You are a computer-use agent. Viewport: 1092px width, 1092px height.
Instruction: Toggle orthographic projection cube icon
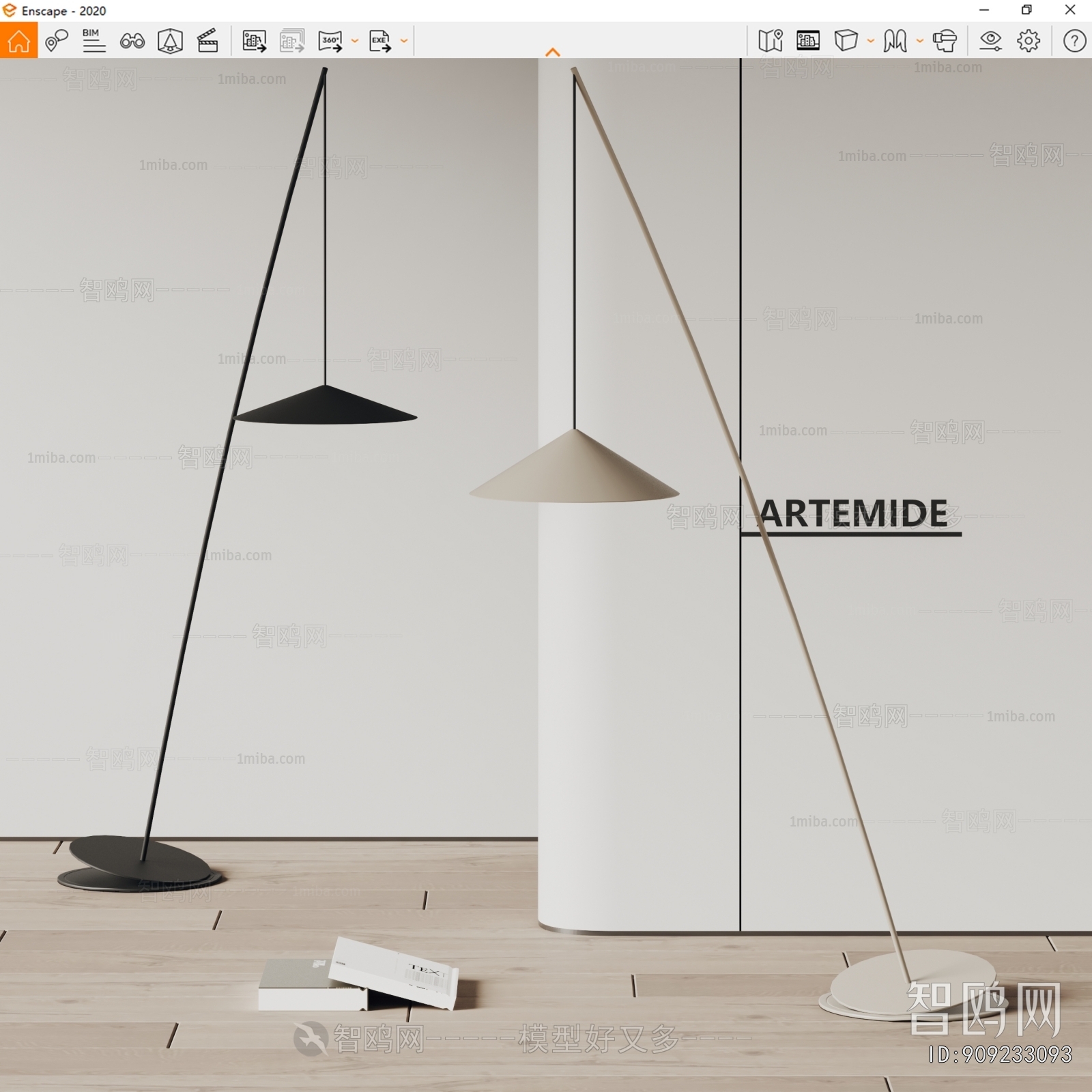click(x=846, y=41)
